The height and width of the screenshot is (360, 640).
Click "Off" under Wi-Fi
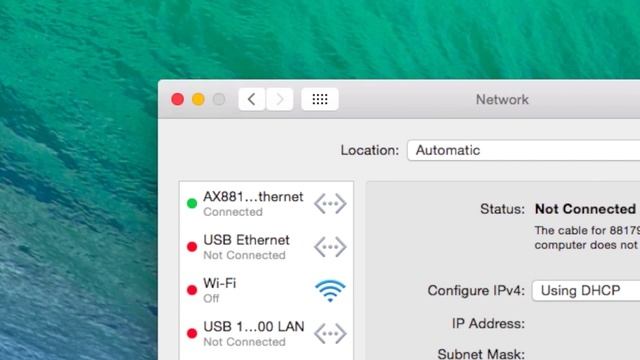211,299
